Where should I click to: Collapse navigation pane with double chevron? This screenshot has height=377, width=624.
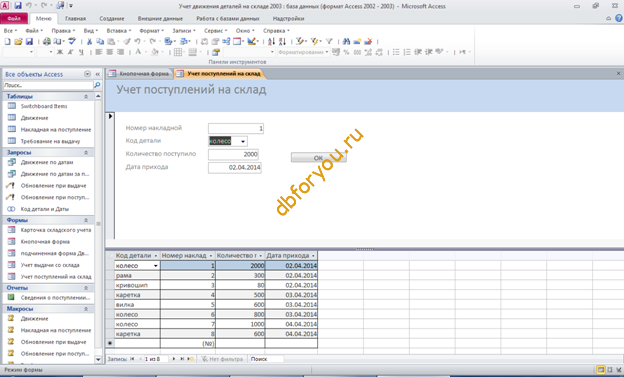pyautogui.click(x=98, y=74)
